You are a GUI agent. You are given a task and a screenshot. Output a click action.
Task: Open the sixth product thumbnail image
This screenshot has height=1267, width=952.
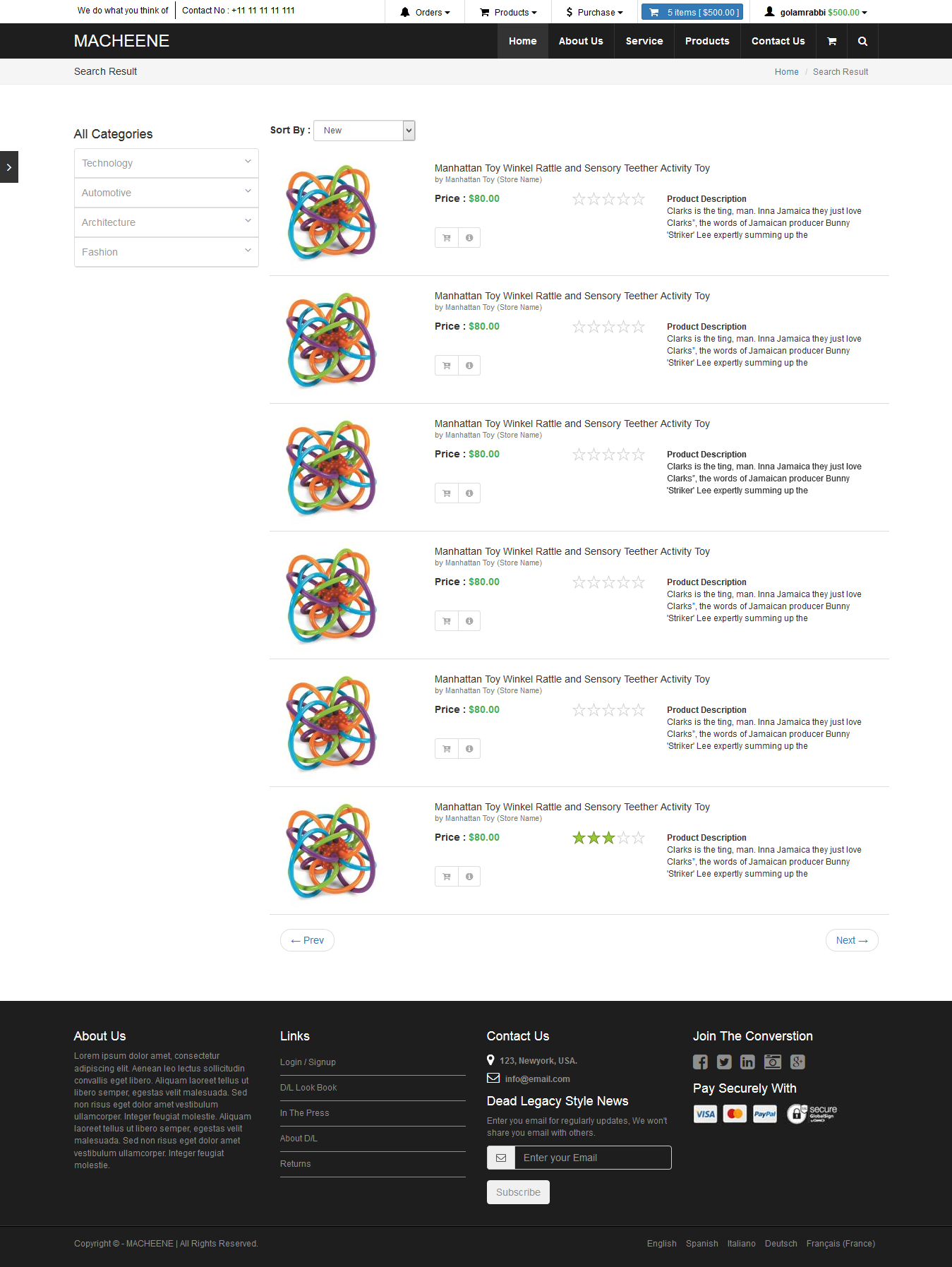(x=331, y=851)
